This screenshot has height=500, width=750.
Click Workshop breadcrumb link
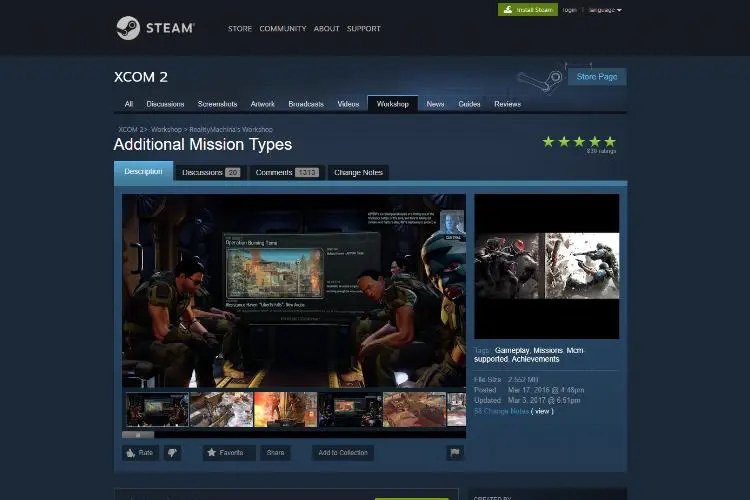click(x=166, y=130)
